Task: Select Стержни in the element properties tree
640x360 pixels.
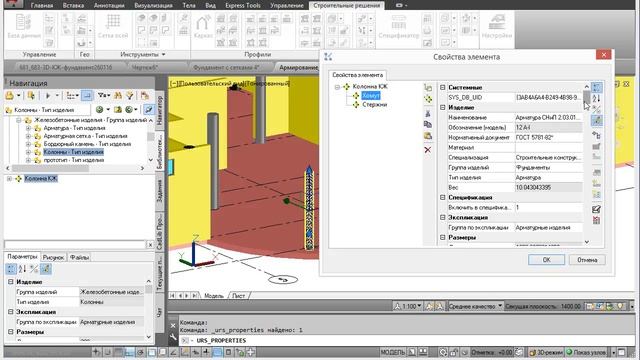Action: [x=374, y=104]
